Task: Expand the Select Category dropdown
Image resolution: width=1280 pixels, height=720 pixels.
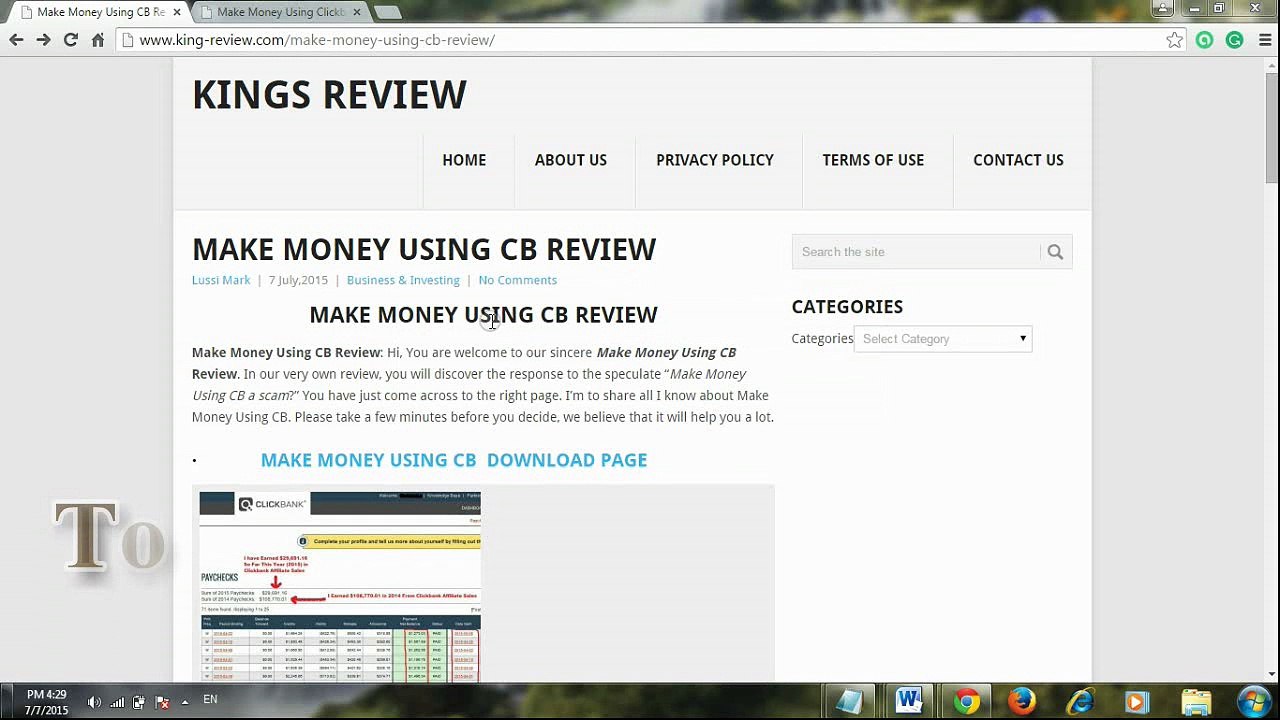Action: (x=943, y=339)
